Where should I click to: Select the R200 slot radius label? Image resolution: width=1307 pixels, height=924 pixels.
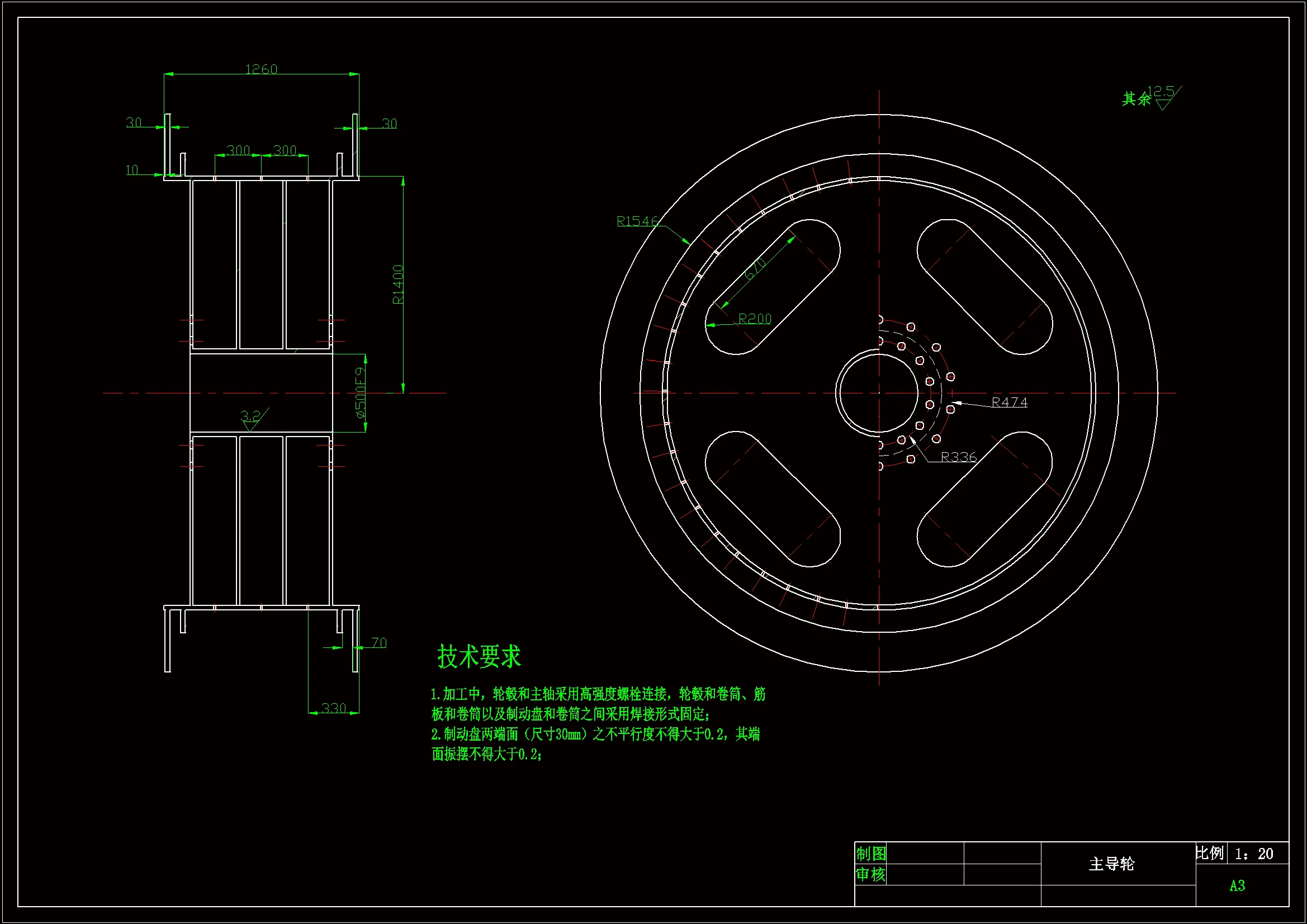[755, 319]
